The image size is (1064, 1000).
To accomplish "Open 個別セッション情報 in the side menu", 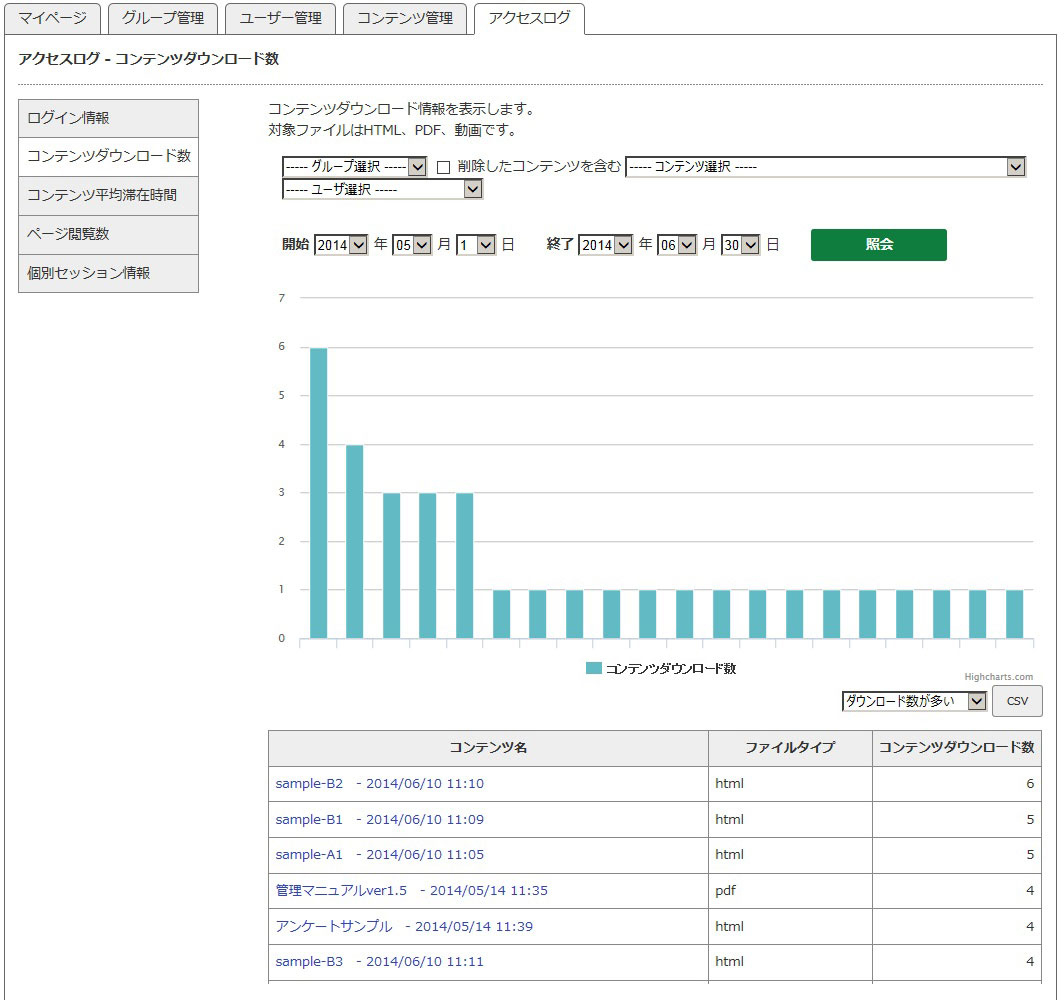I will (x=109, y=273).
